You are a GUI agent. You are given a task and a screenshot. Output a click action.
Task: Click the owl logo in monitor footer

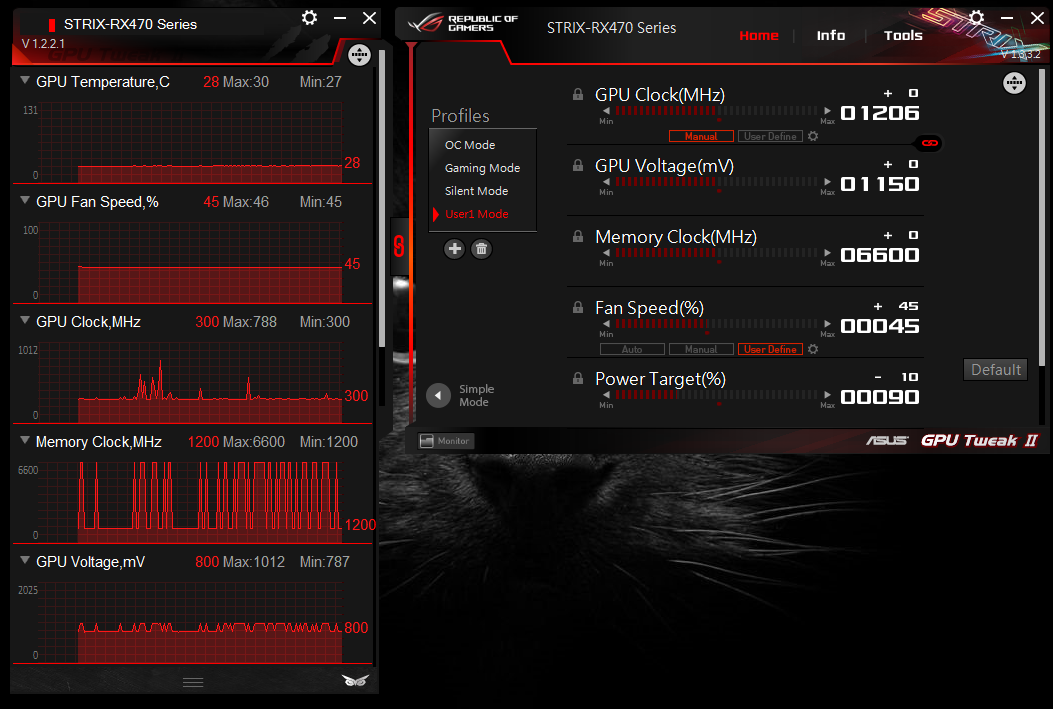coord(355,680)
